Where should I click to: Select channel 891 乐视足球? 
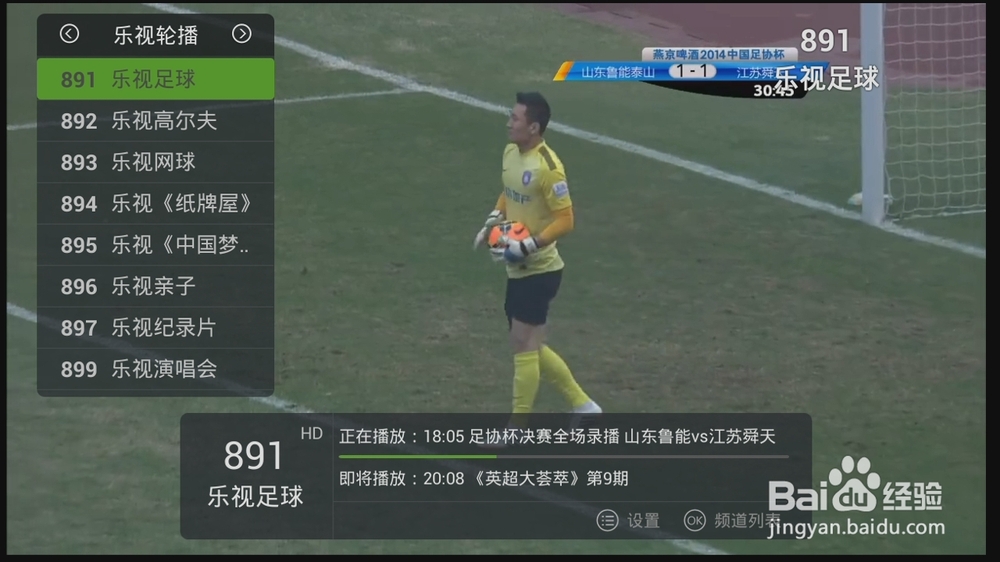(x=156, y=79)
